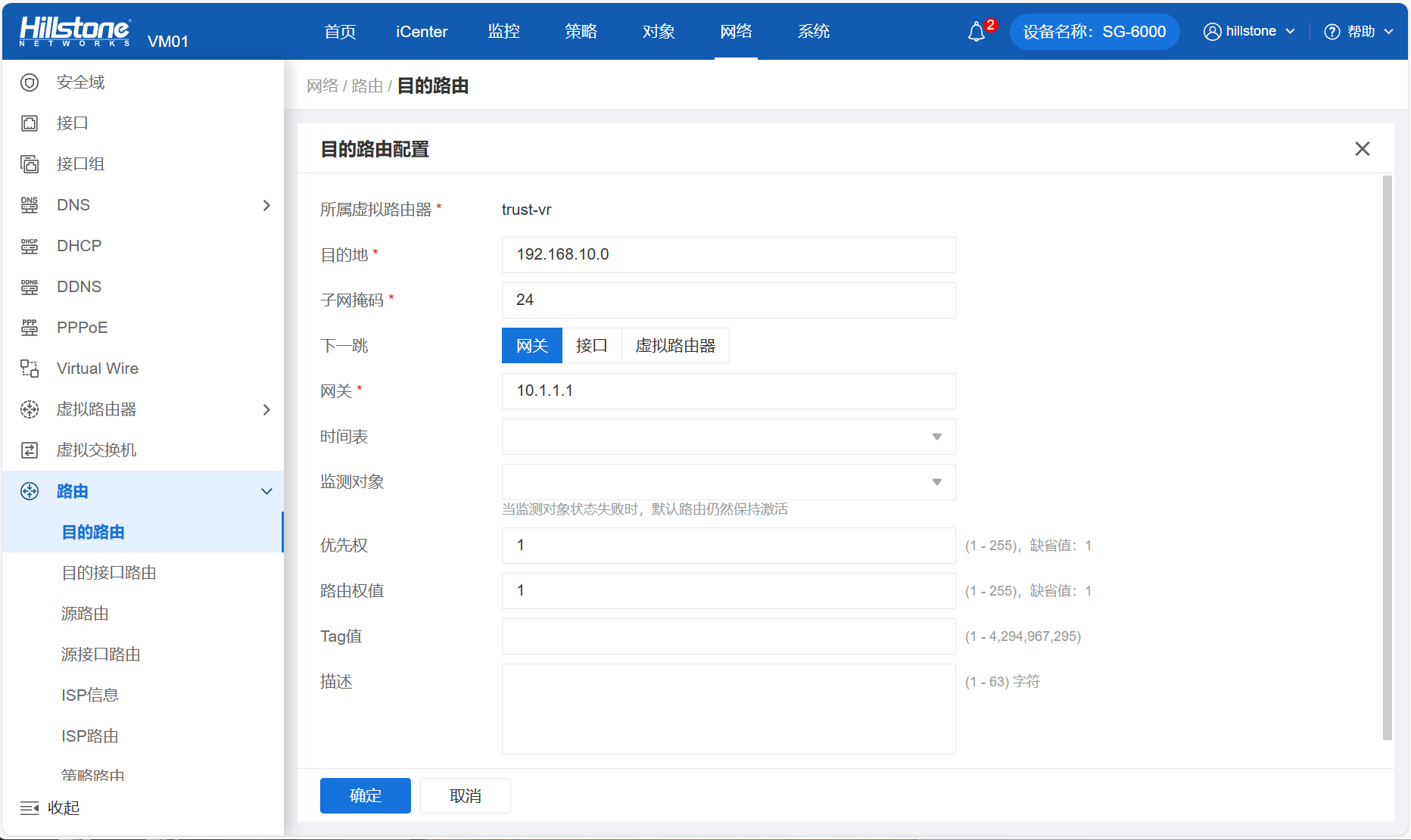The width and height of the screenshot is (1411, 840).
Task: Click the 设备名称: SG-6000 button
Action: pos(1095,32)
